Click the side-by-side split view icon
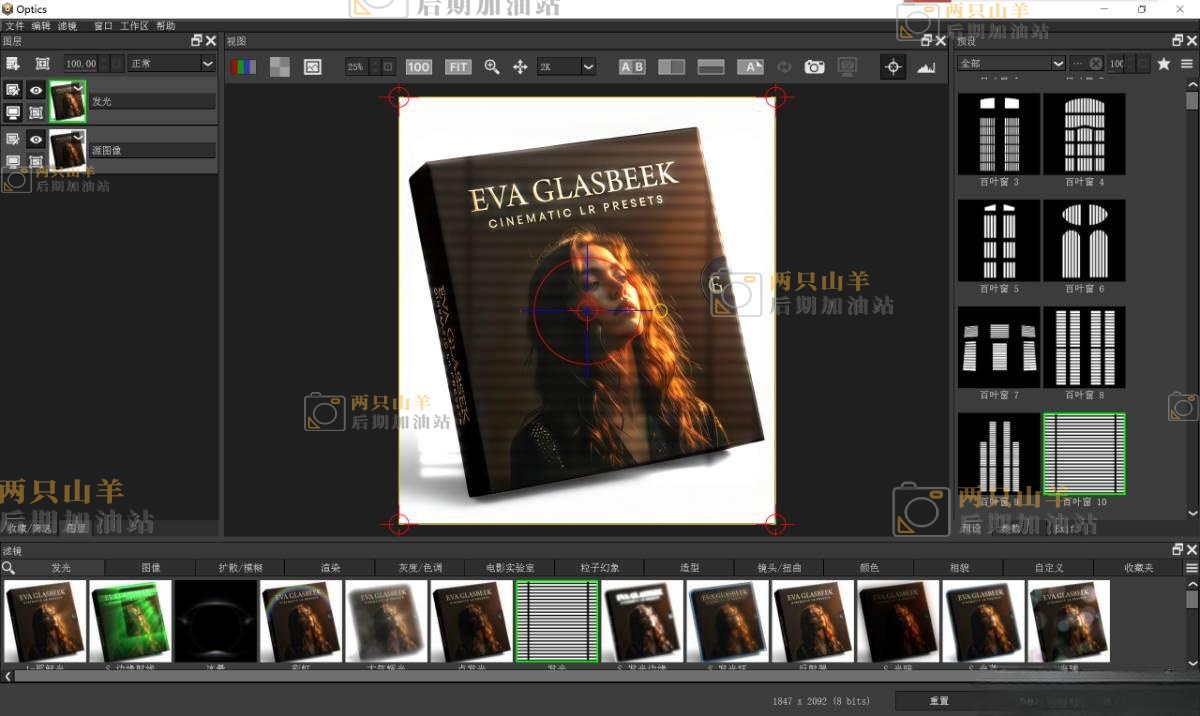 pyautogui.click(x=671, y=67)
